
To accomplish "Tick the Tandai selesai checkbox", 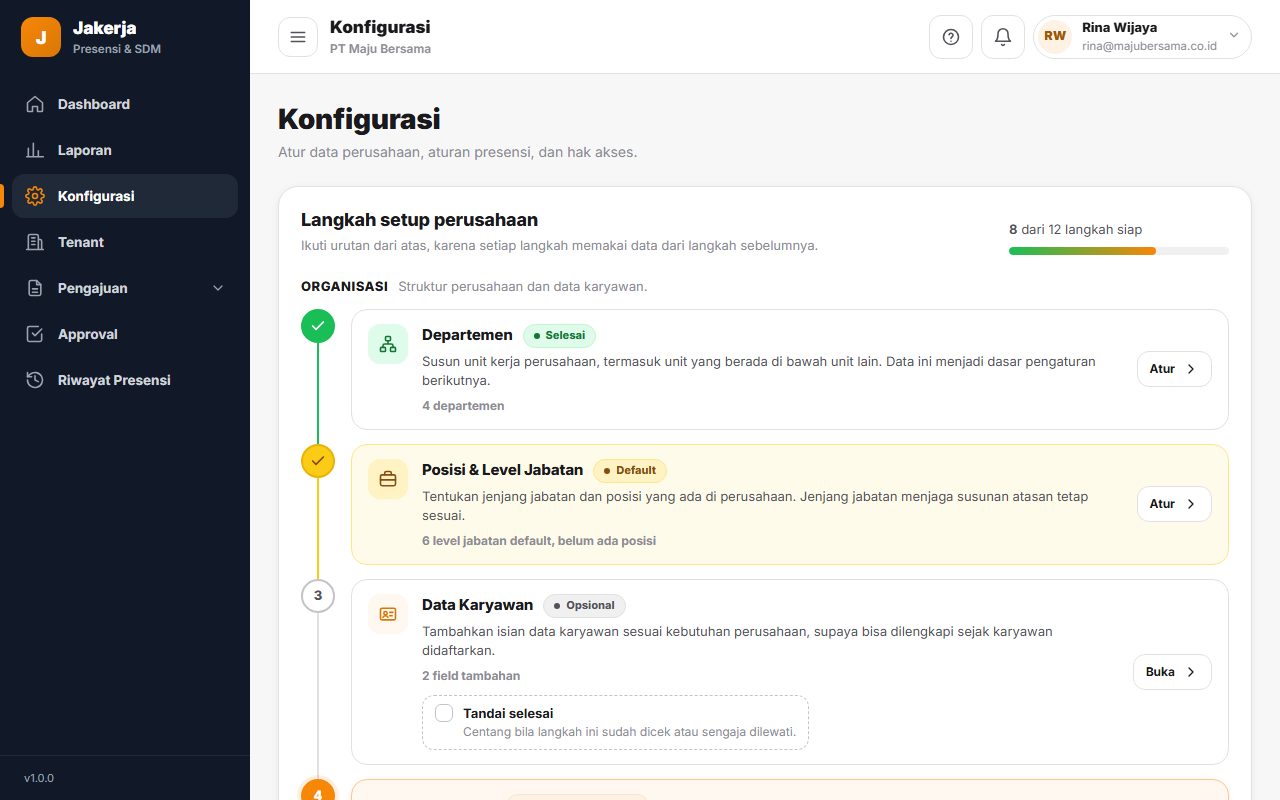I will (444, 713).
